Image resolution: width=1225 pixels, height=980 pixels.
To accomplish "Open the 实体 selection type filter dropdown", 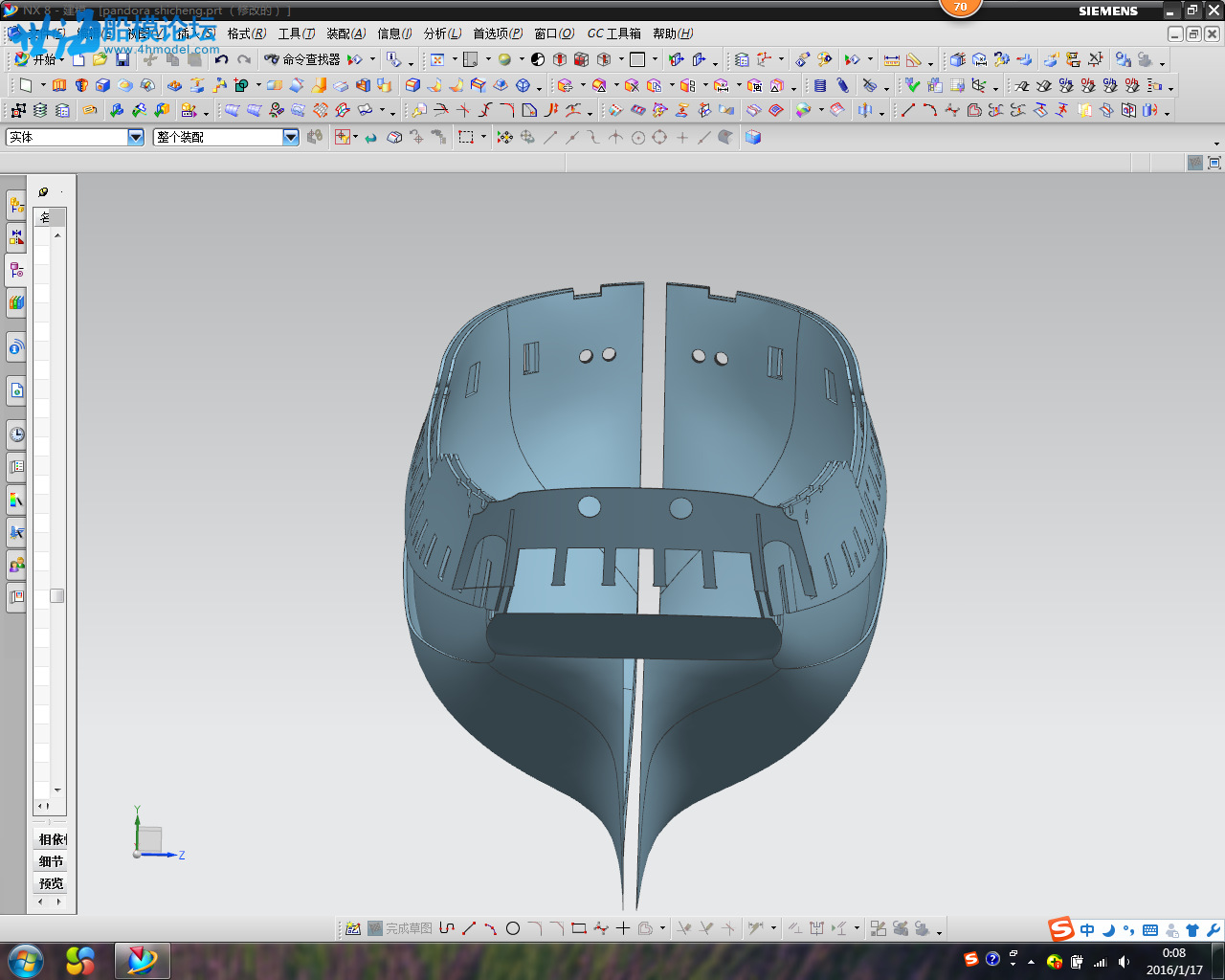I will [136, 137].
